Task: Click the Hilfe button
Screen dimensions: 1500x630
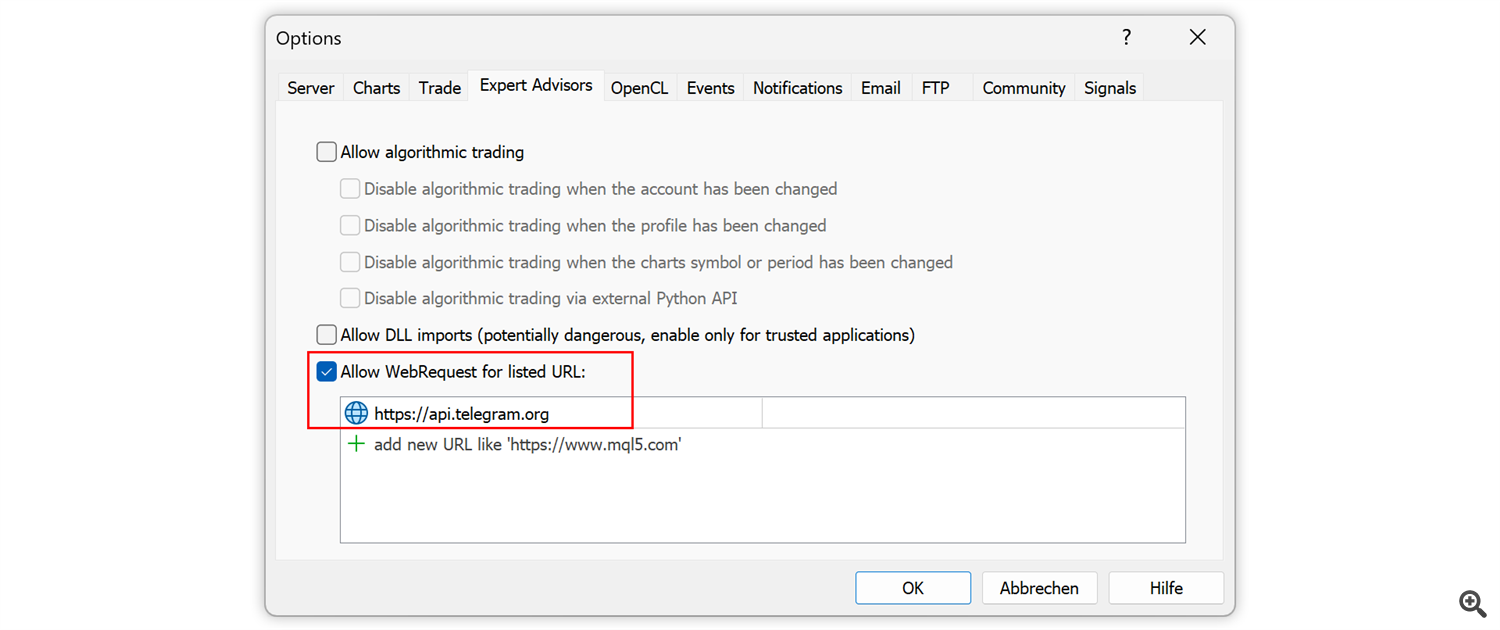Action: [1166, 588]
